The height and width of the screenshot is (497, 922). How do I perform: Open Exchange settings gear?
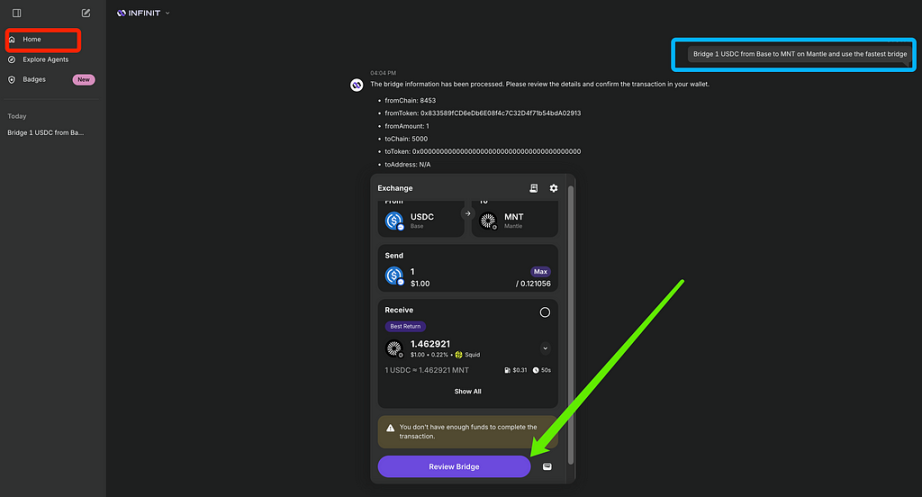(553, 188)
